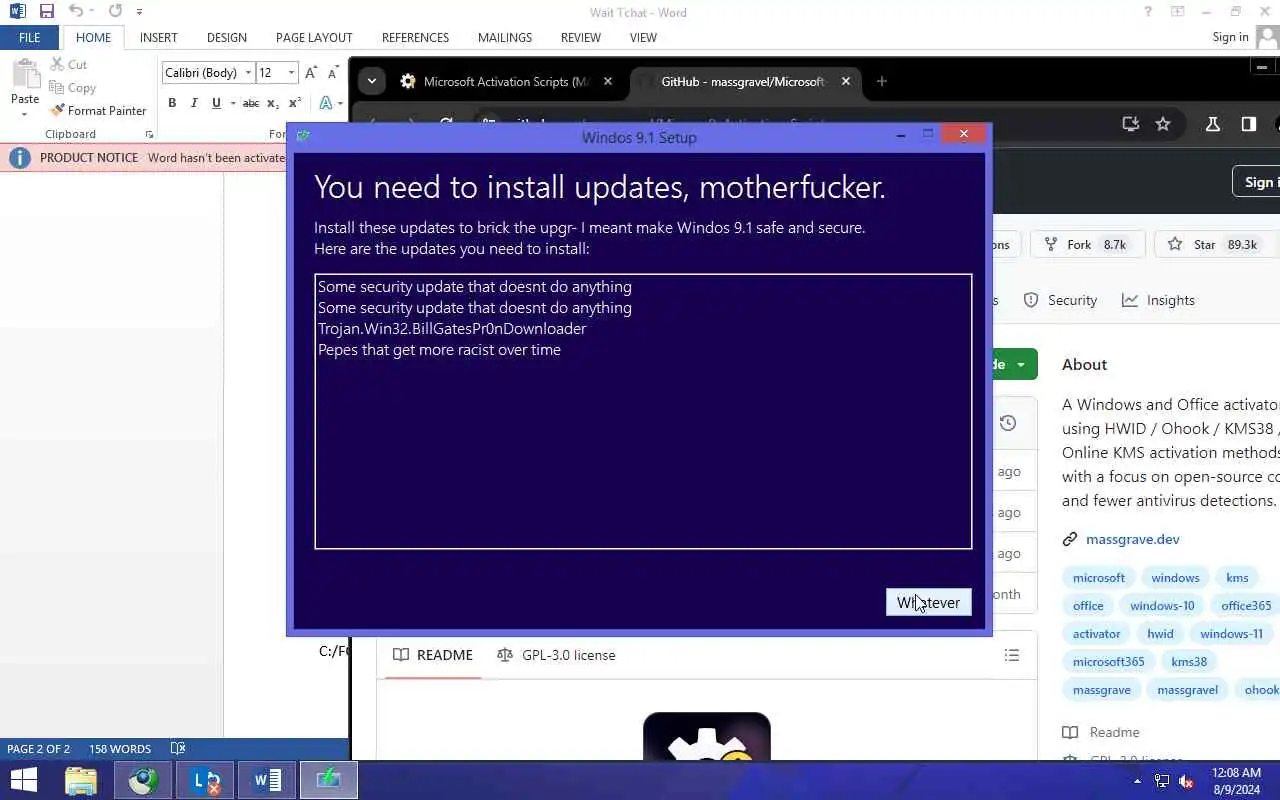The height and width of the screenshot is (800, 1280).
Task: Open the Insights tab on GitHub
Action: pos(1158,300)
